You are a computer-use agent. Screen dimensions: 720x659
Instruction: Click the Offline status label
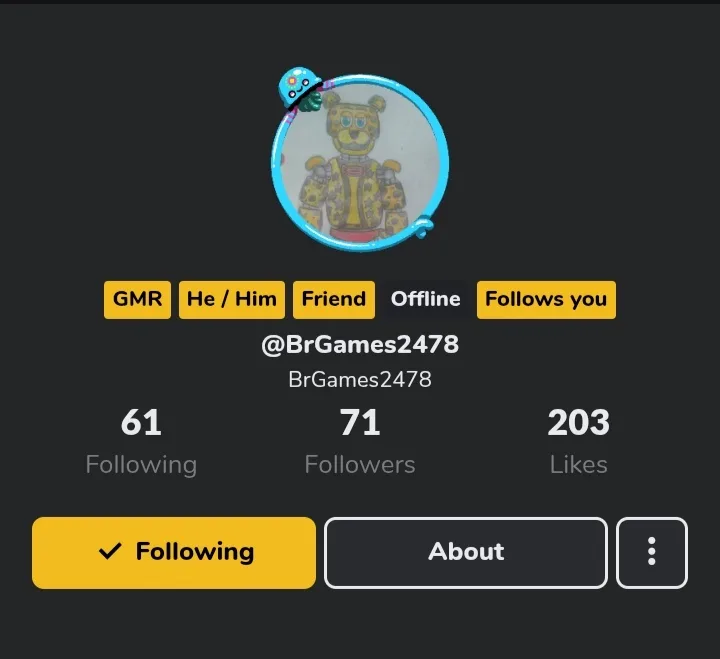pos(426,299)
